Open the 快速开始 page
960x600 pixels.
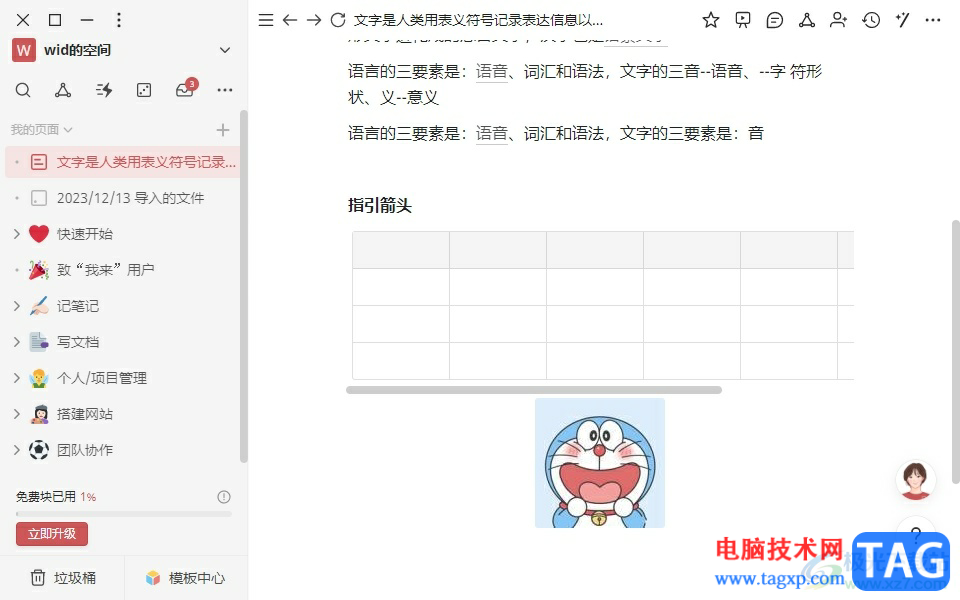point(84,234)
